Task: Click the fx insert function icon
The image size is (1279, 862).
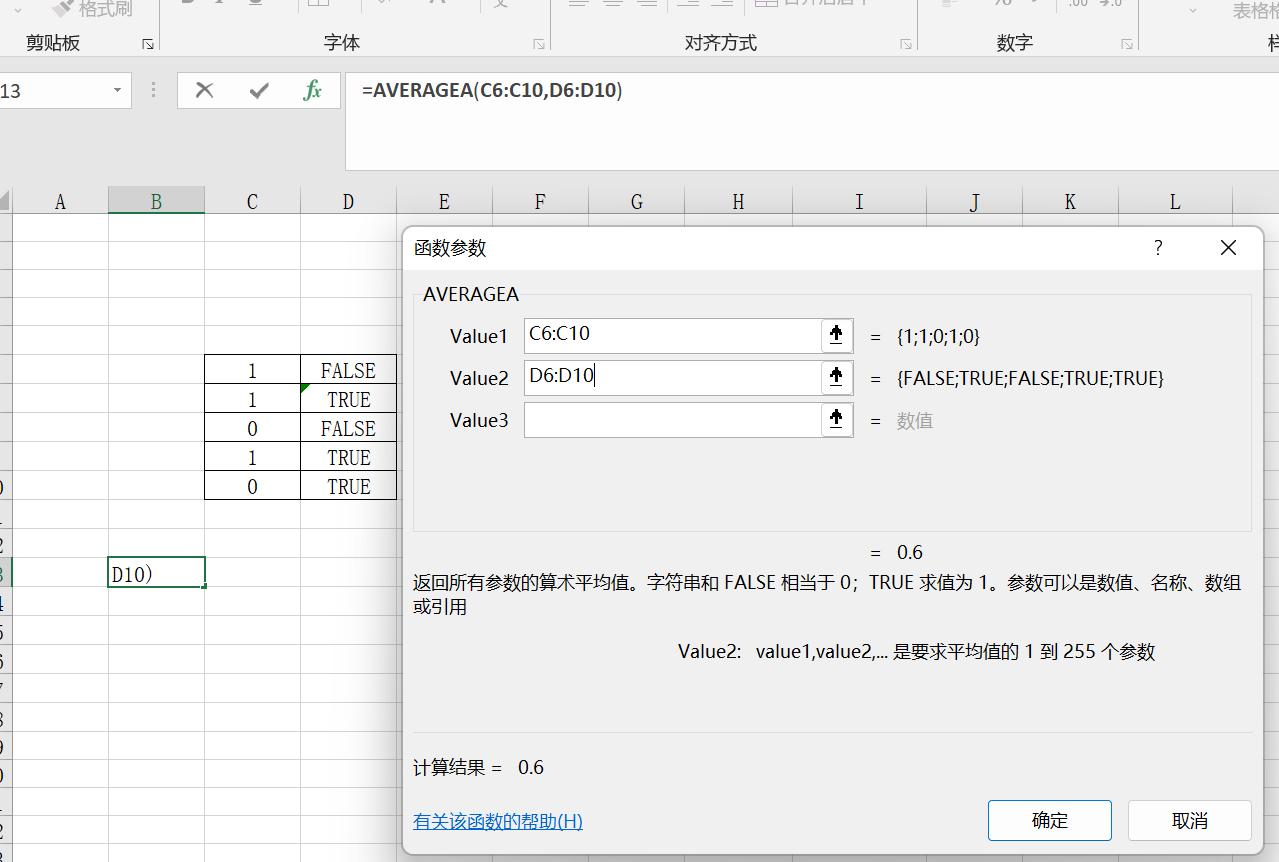Action: 312,90
